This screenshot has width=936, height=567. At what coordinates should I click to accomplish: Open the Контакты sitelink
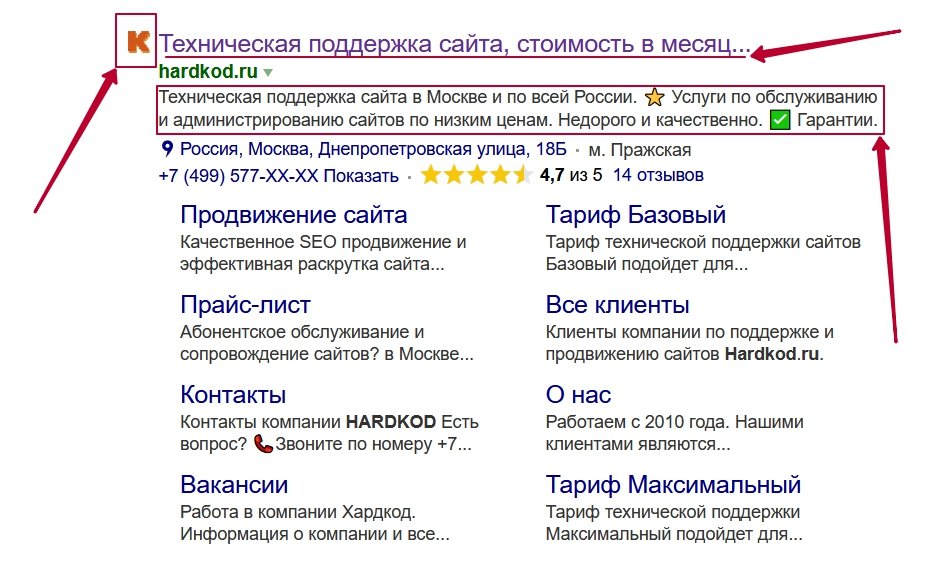tap(233, 395)
